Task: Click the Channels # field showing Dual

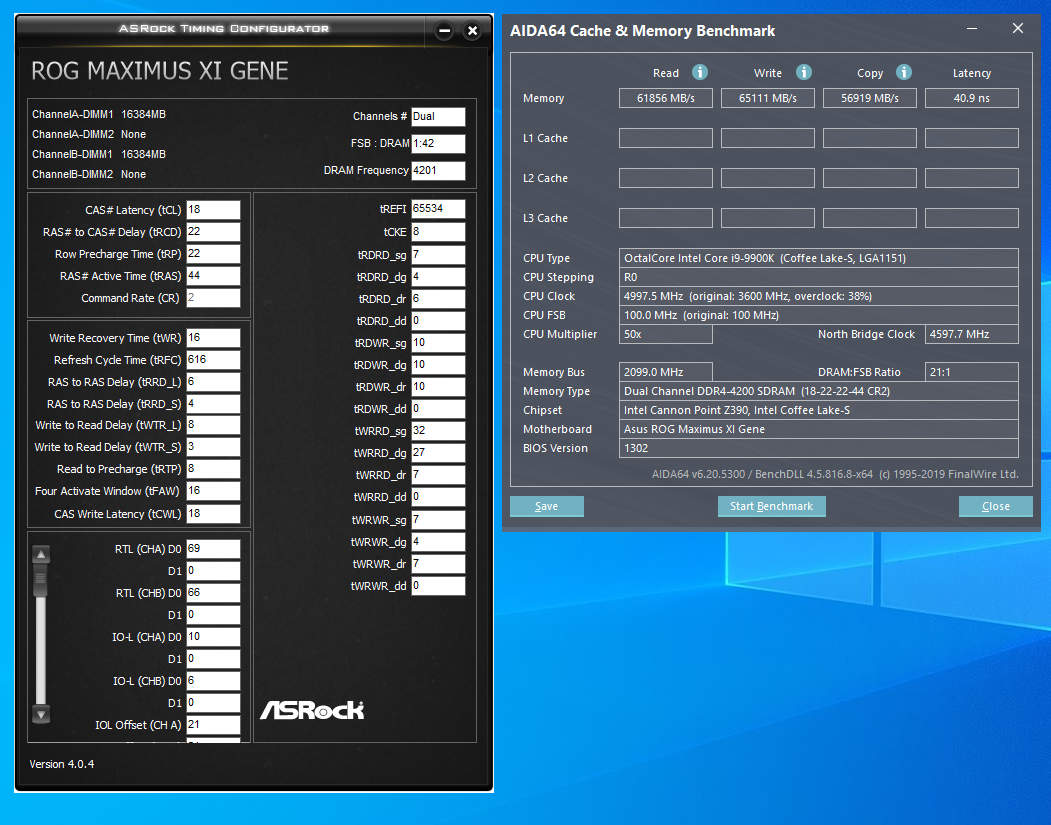Action: tap(438, 117)
